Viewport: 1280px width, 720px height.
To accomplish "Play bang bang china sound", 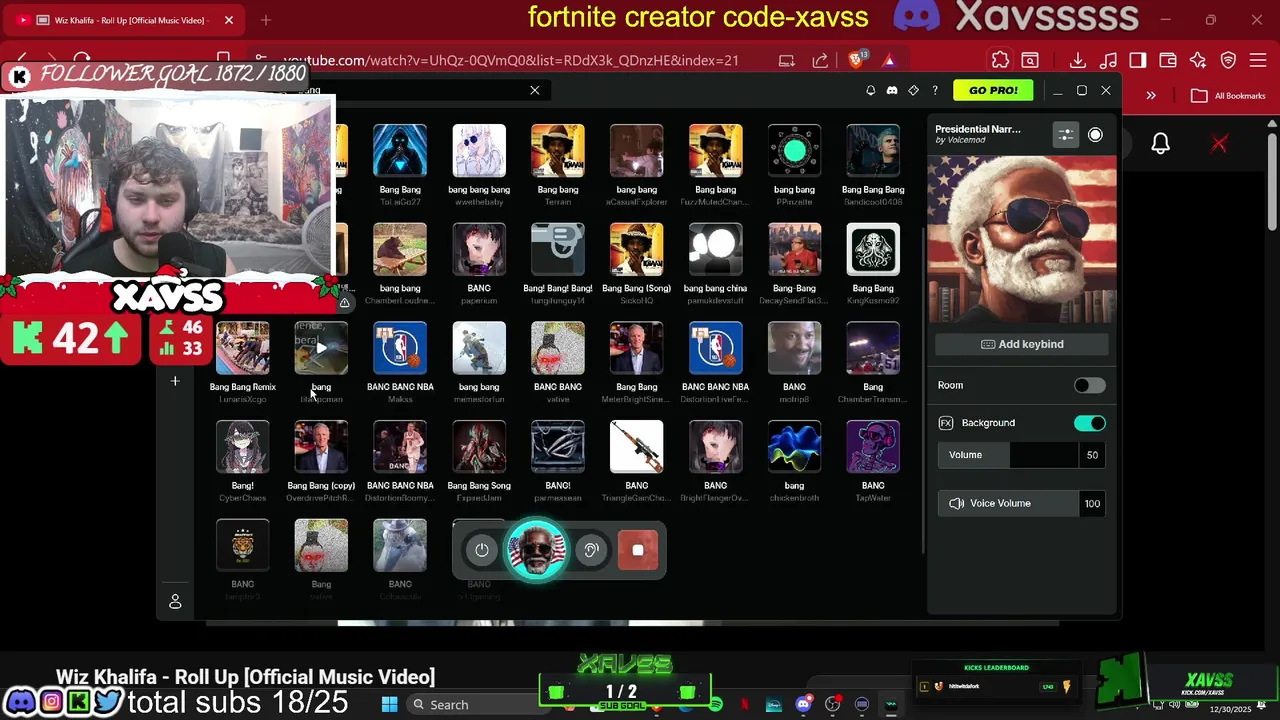I will [716, 250].
